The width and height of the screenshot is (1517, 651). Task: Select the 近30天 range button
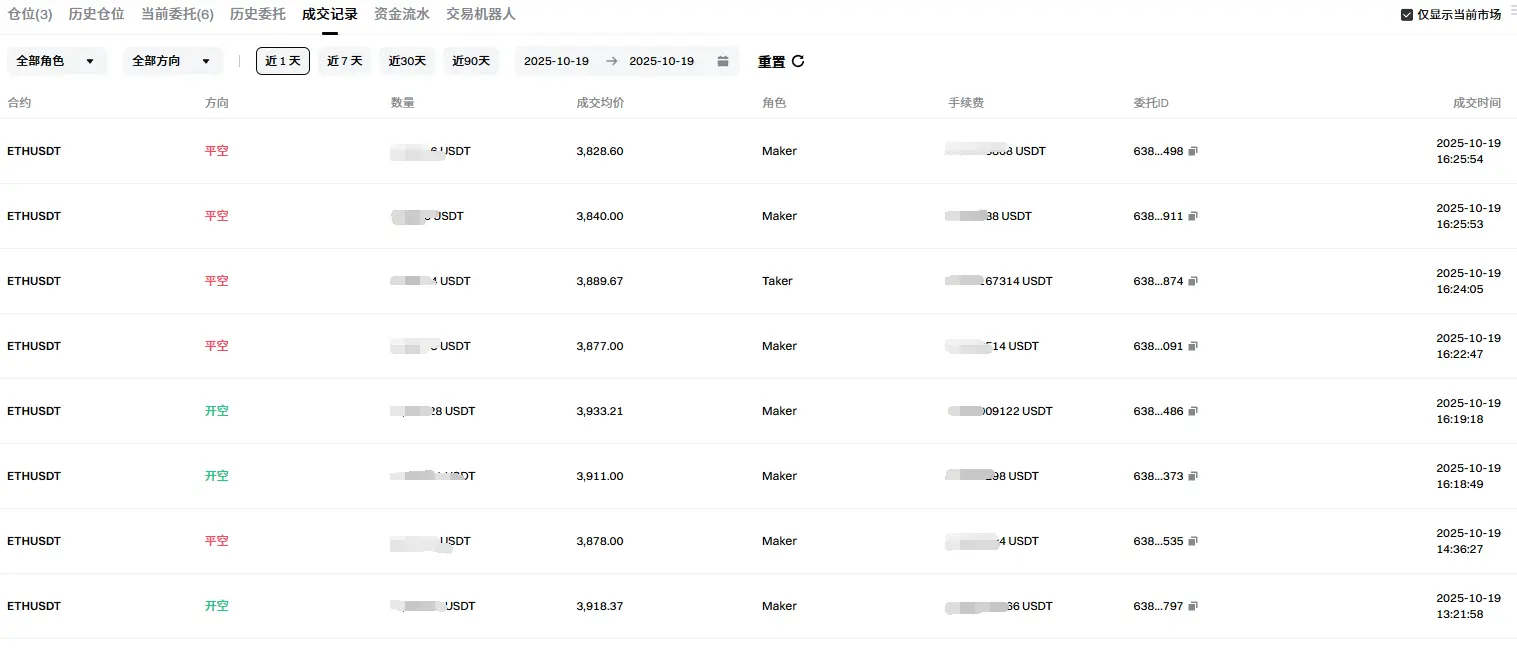pos(407,61)
